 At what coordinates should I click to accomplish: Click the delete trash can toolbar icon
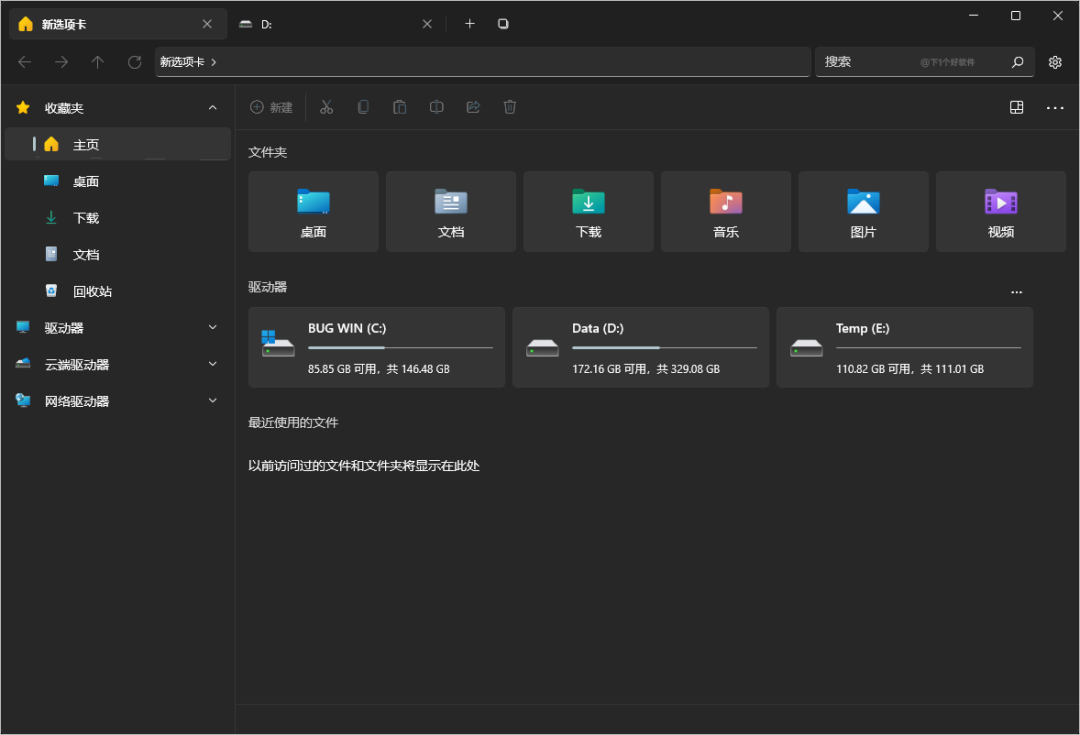(x=510, y=107)
